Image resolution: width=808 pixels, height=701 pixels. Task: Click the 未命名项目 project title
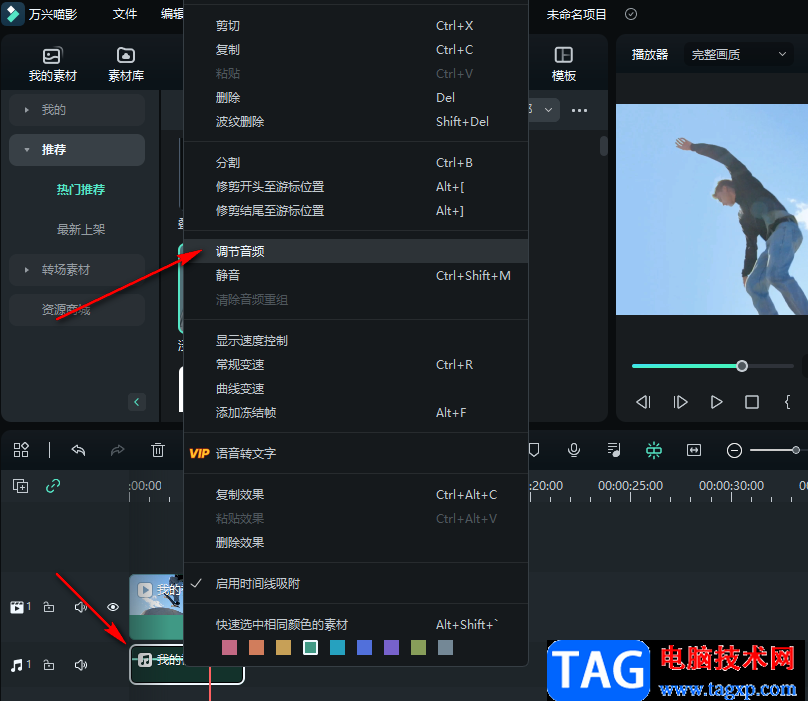(576, 14)
